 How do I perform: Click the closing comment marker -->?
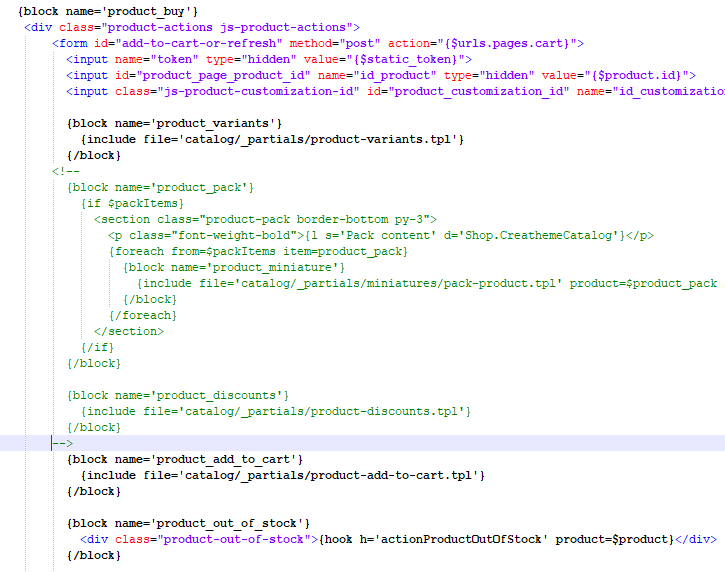click(x=62, y=443)
